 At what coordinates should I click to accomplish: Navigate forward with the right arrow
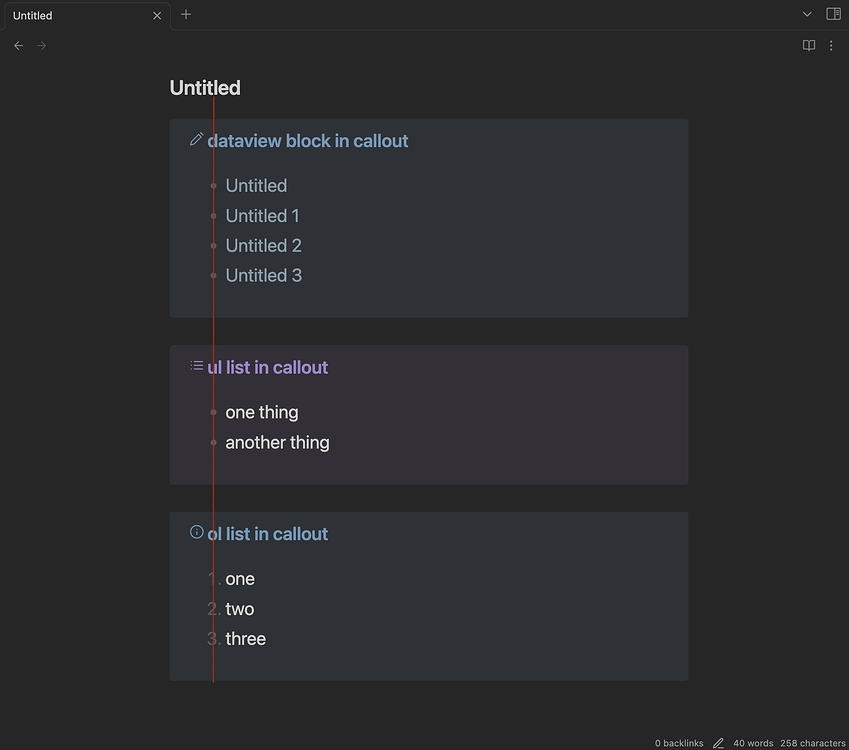(41, 45)
